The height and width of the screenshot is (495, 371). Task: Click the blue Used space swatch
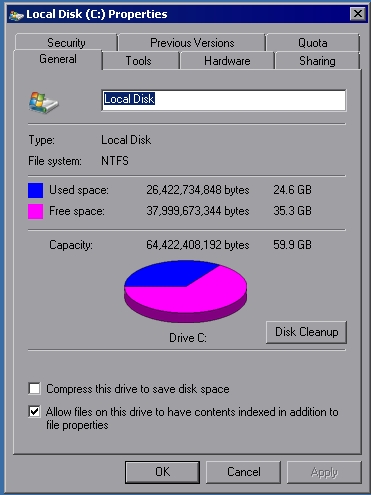pos(35,190)
